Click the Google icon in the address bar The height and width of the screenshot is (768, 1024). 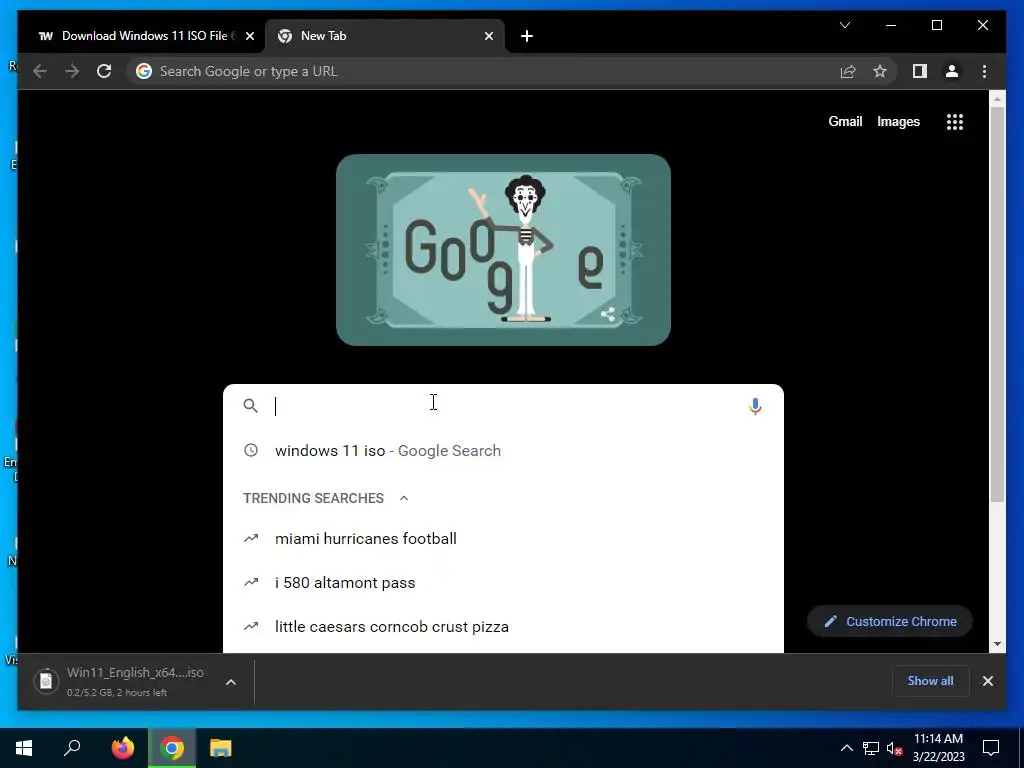pos(144,71)
